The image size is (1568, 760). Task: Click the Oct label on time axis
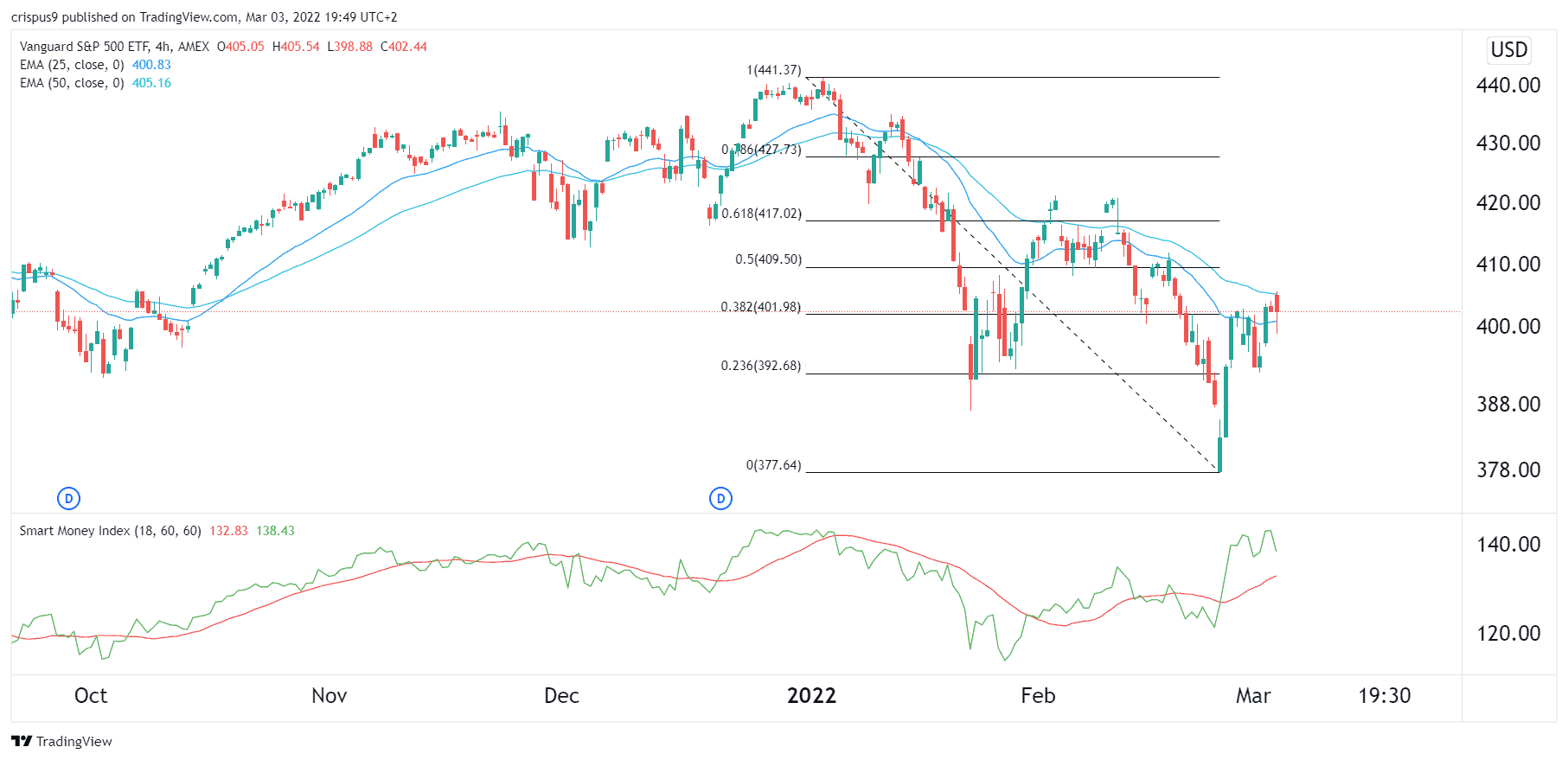(x=91, y=695)
